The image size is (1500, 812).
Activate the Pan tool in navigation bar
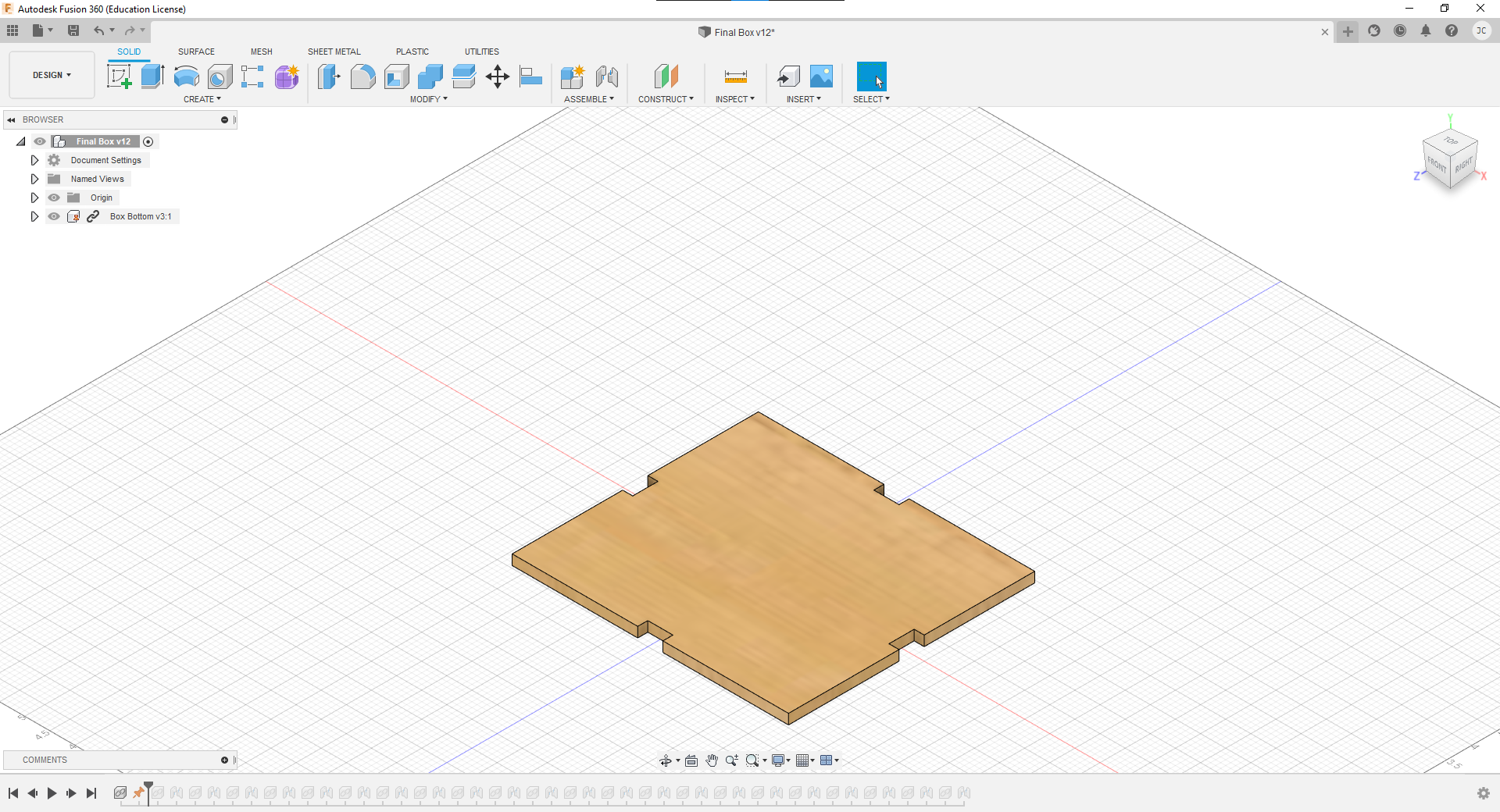(x=712, y=760)
